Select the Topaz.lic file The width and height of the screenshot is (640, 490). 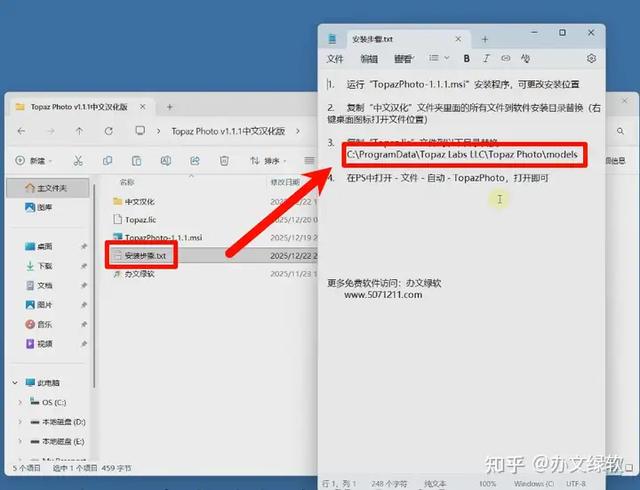(135, 220)
